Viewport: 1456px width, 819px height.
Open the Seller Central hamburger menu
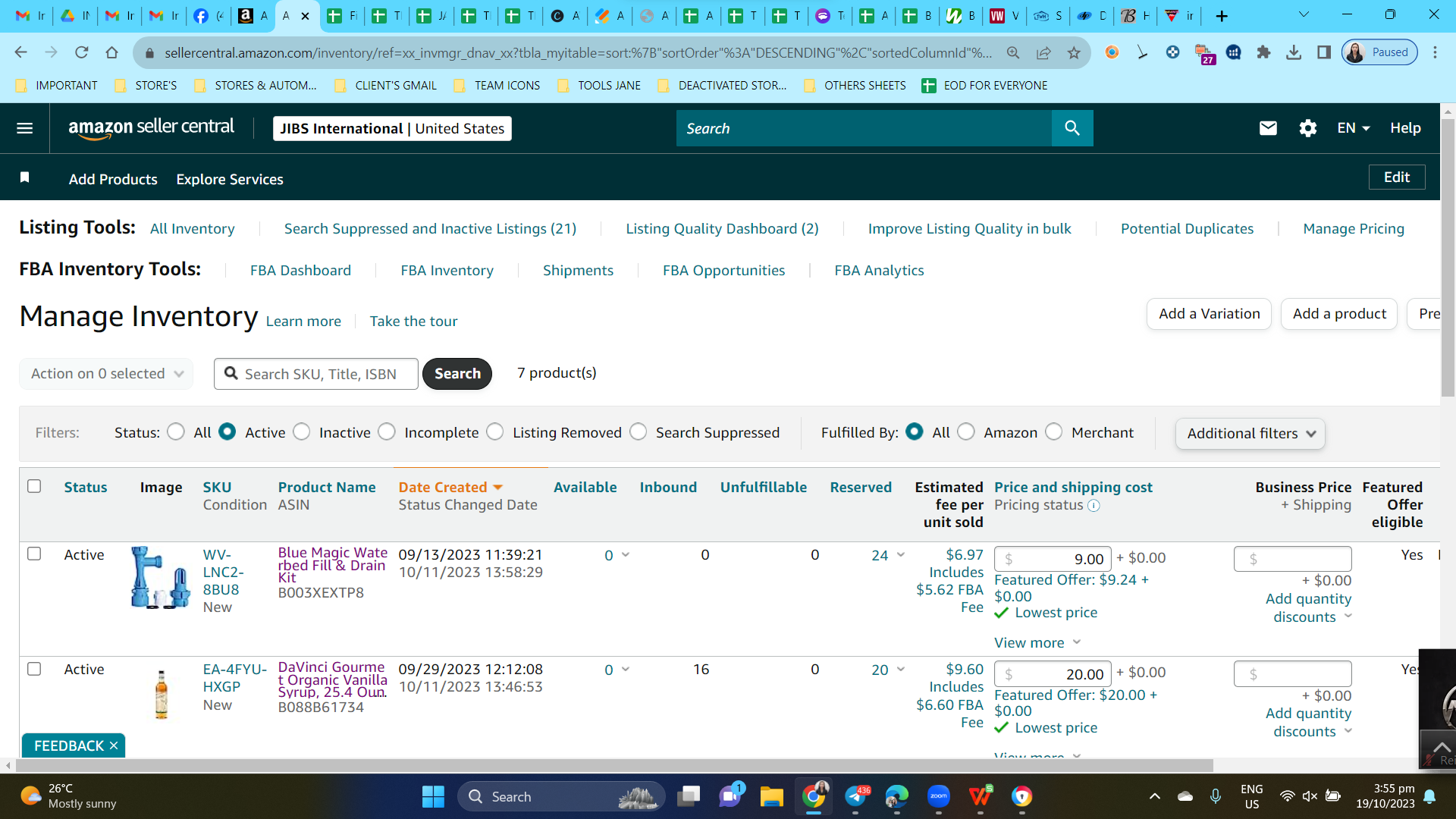(24, 128)
